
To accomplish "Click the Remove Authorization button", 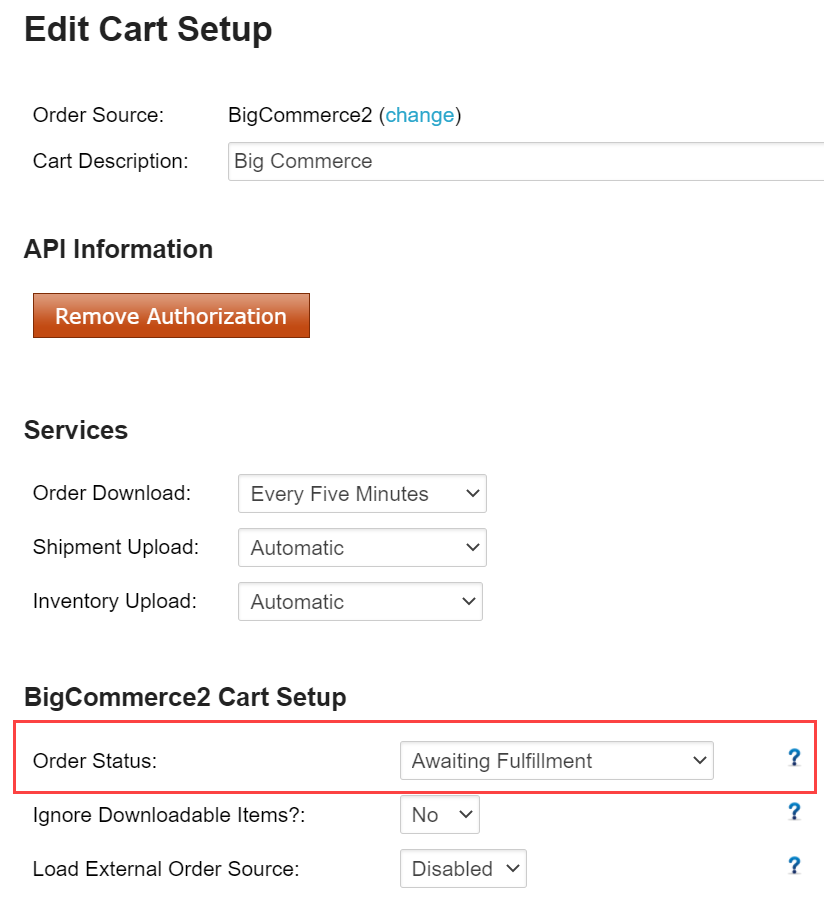I will point(171,316).
